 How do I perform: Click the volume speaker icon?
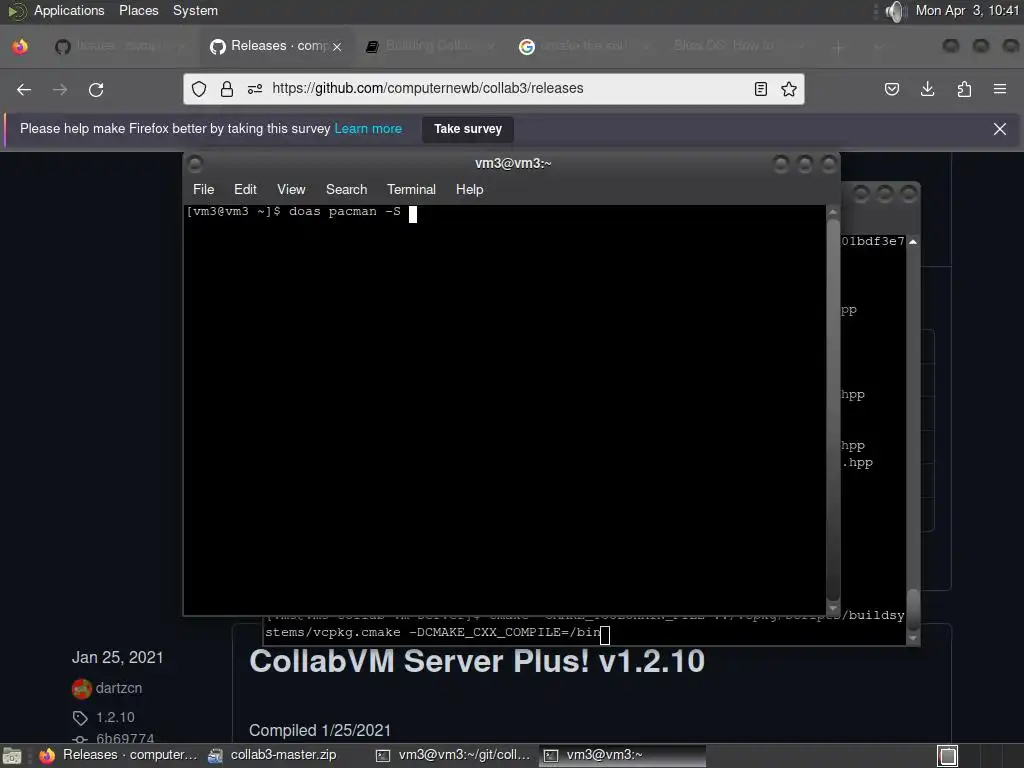coord(895,11)
